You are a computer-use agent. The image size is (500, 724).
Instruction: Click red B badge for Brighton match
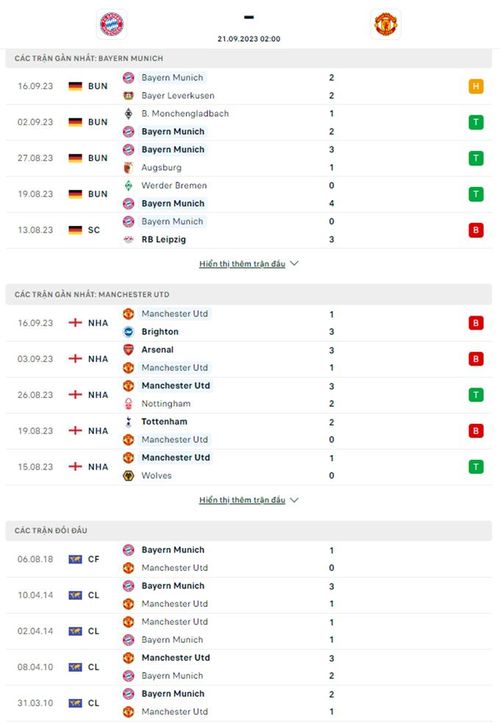point(476,323)
